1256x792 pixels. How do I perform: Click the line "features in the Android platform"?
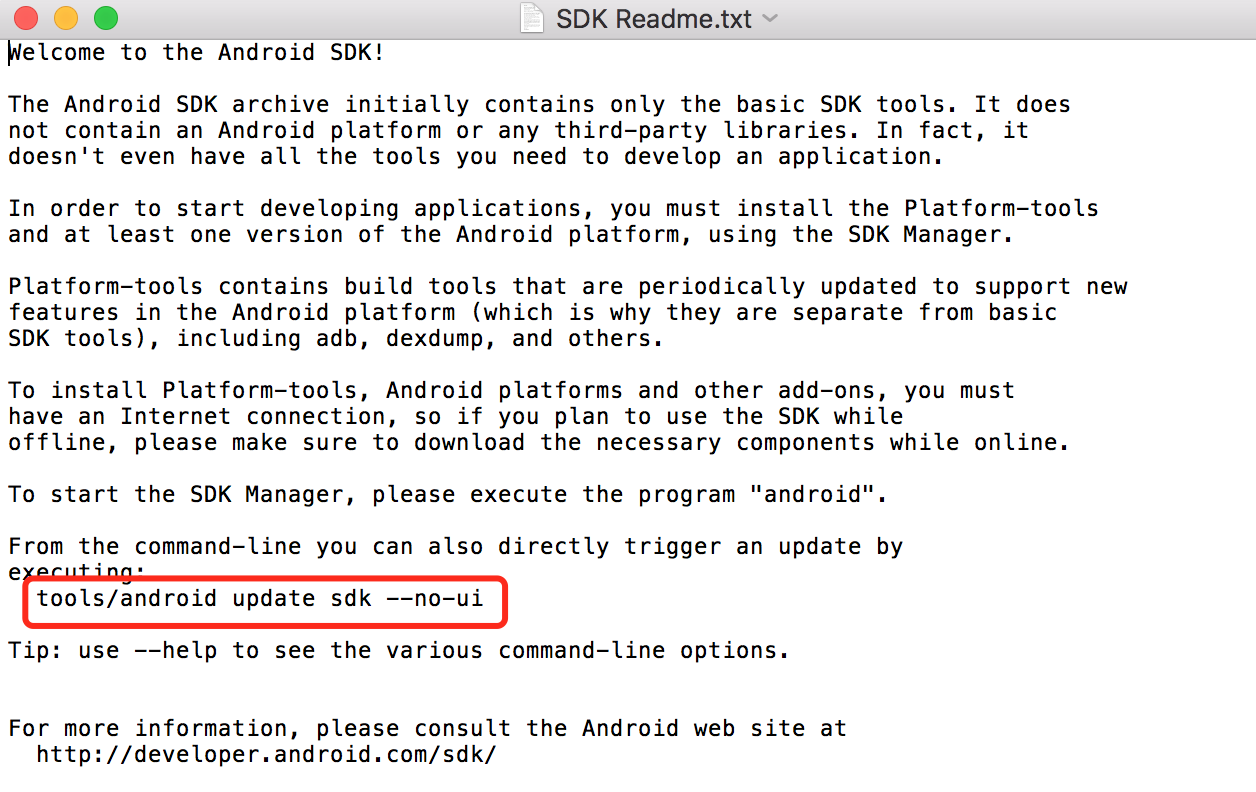coord(533,312)
